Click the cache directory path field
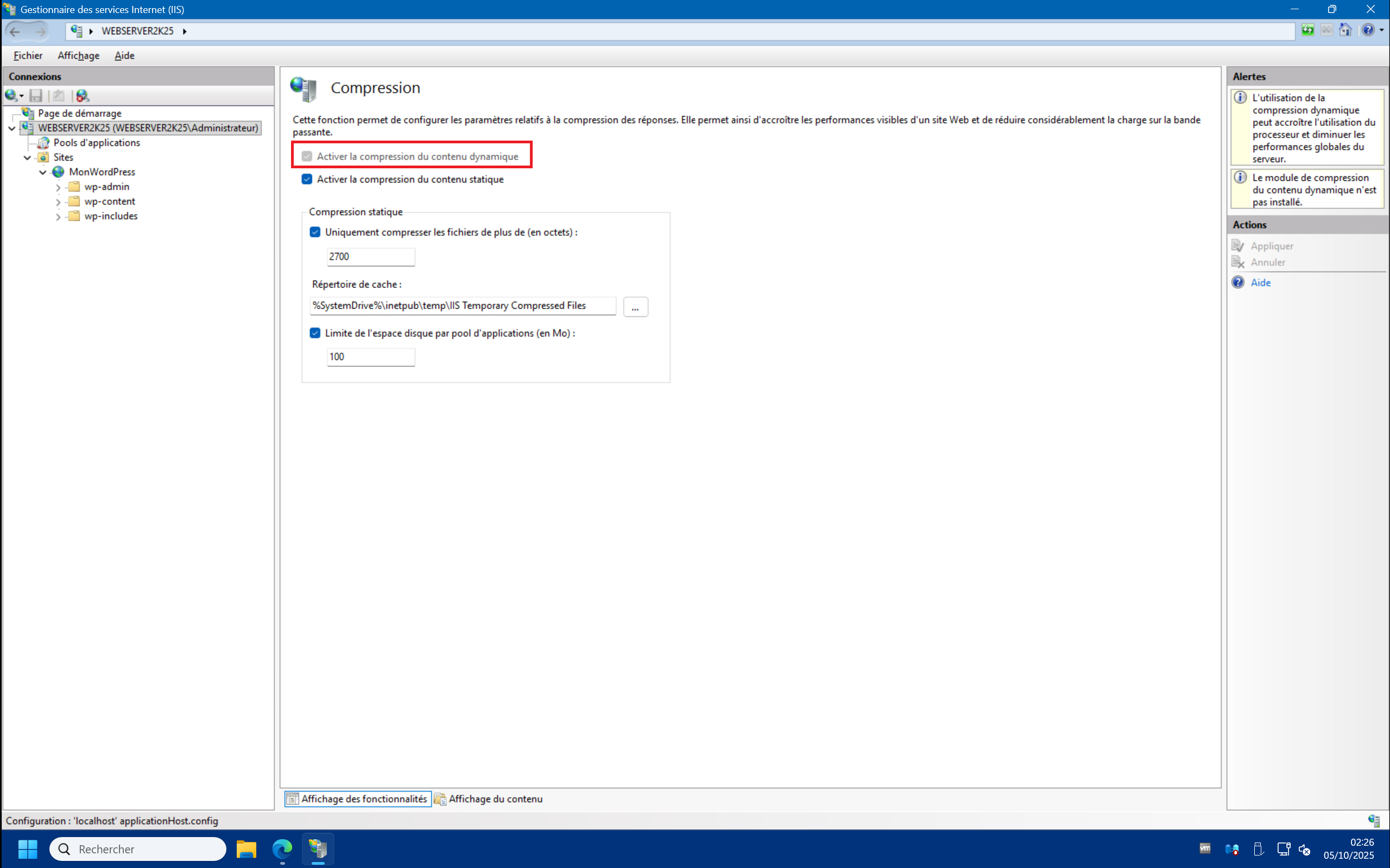Image resolution: width=1390 pixels, height=868 pixels. pyautogui.click(x=462, y=306)
